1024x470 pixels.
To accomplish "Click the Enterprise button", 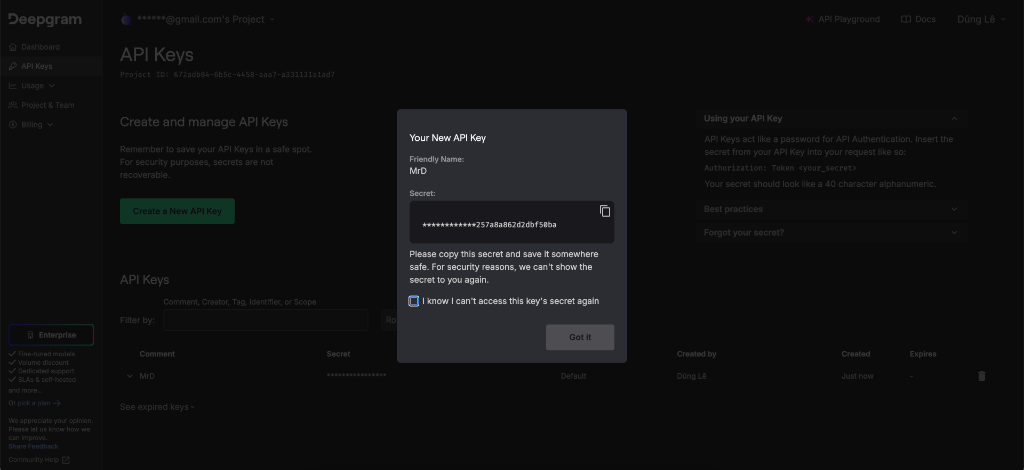I will pos(51,335).
